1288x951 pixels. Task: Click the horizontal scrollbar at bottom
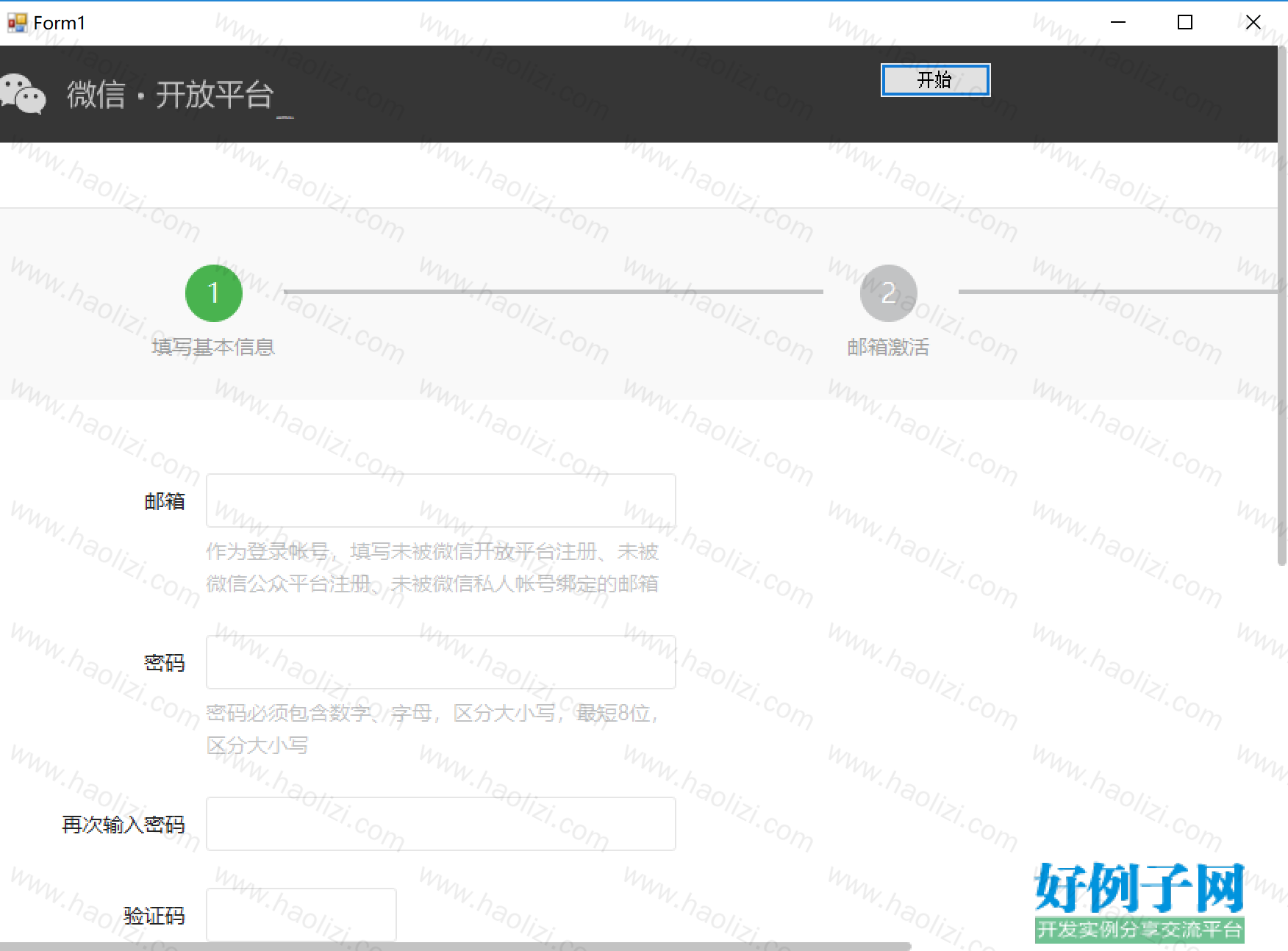(x=456, y=947)
